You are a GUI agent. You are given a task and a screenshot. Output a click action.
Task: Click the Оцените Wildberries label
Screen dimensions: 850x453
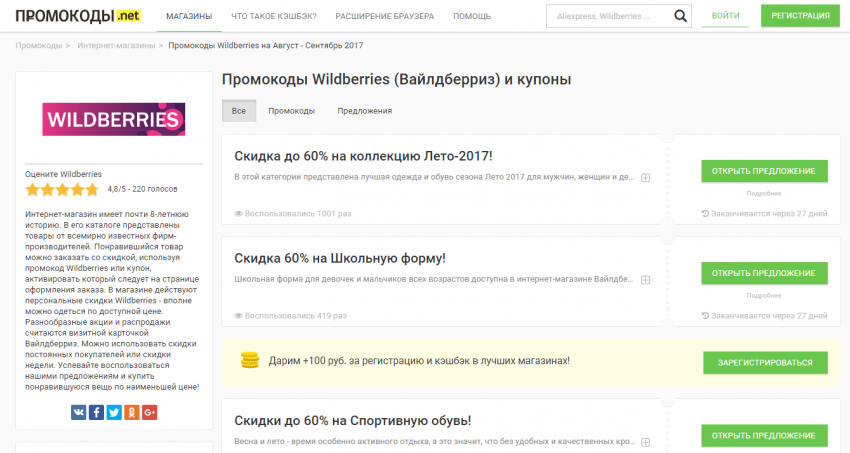tap(63, 174)
